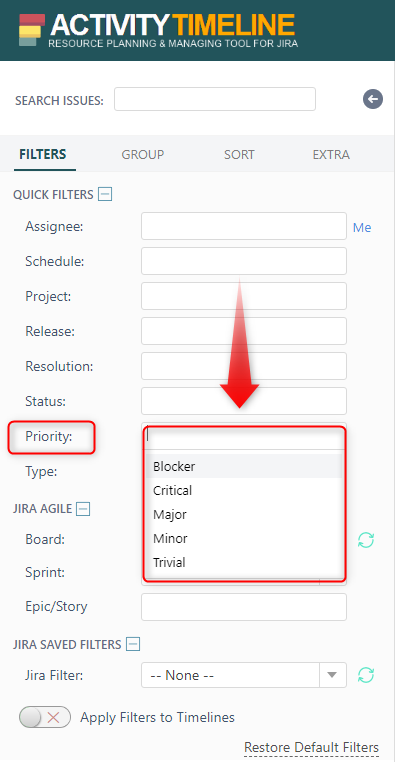Click the Me assignee link
Viewport: 395px width, 762px height.
coord(362,227)
